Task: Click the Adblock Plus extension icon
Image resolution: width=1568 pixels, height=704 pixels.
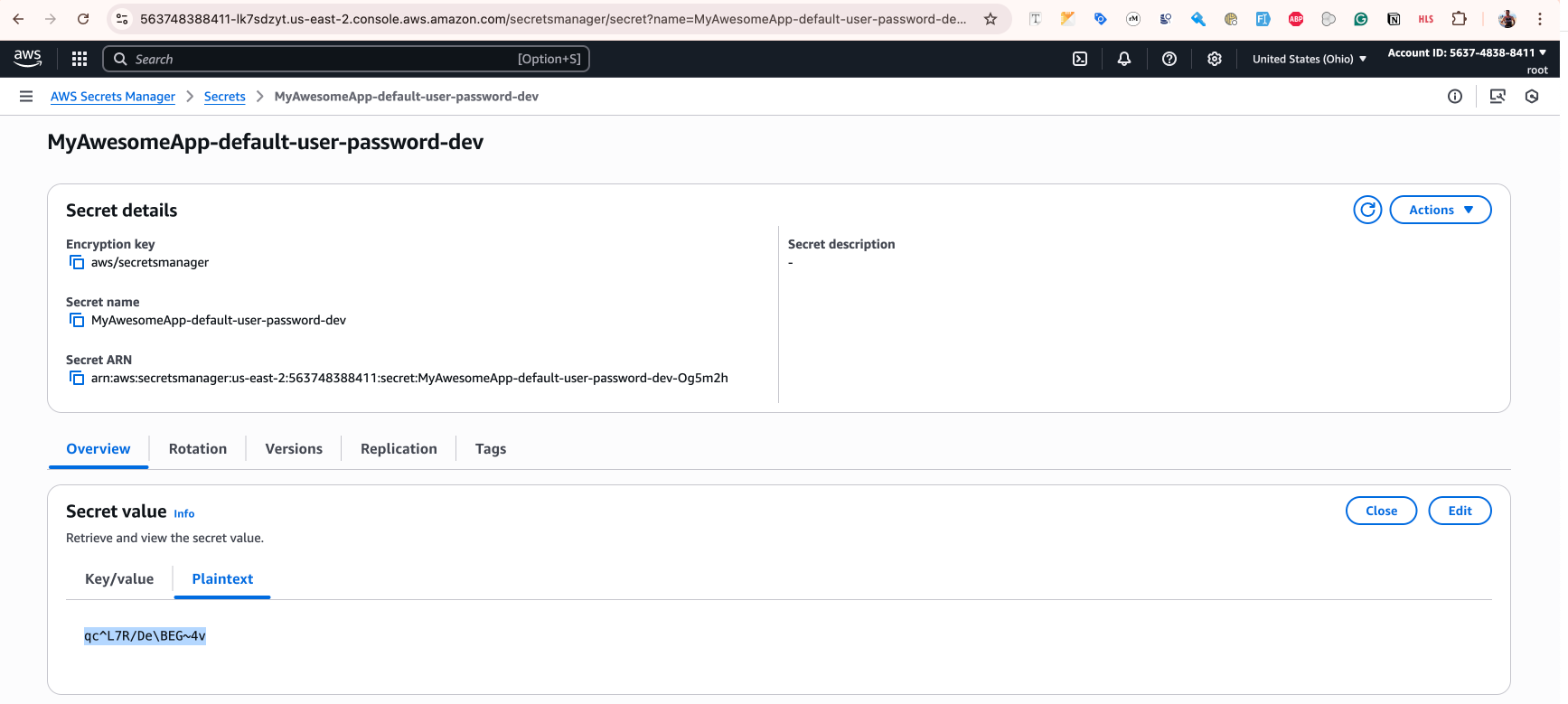Action: coord(1296,19)
